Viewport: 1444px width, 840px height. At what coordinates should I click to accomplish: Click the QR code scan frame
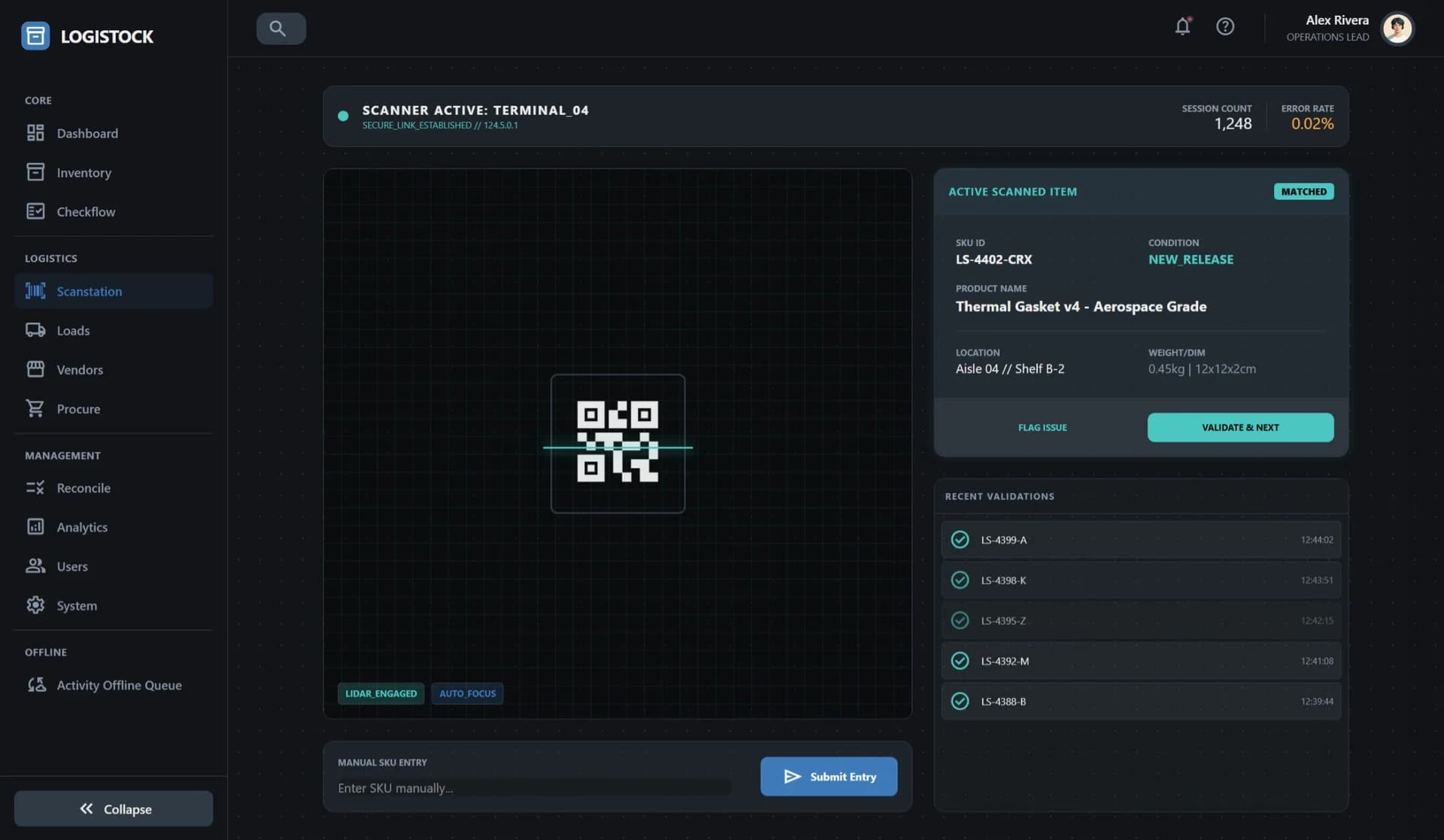pos(617,444)
